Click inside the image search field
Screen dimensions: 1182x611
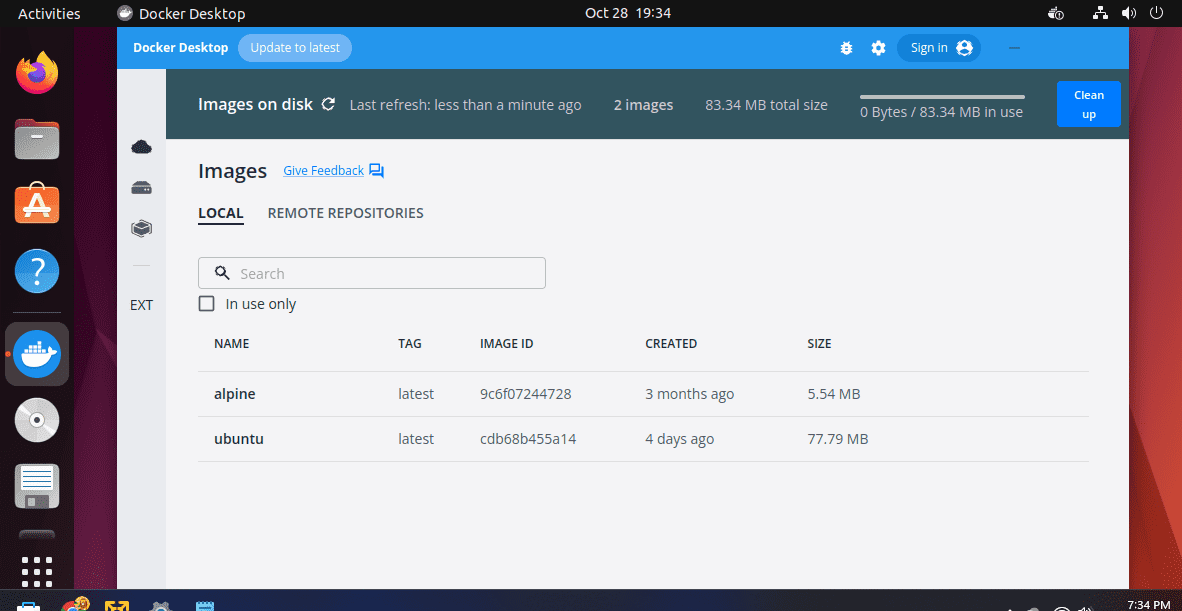tap(371, 272)
